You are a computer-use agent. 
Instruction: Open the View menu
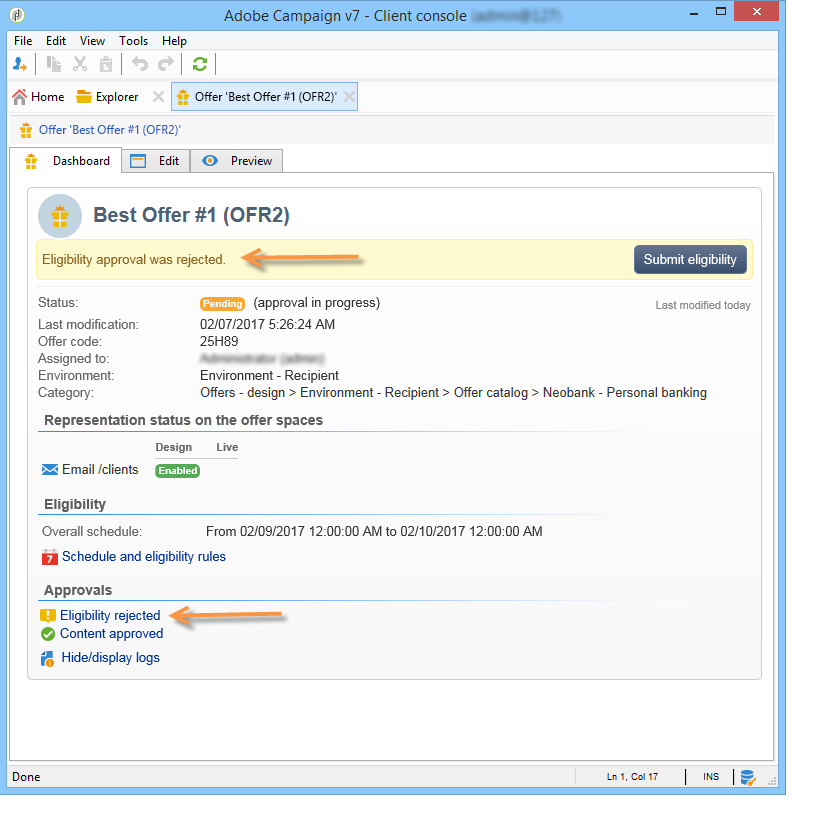(x=92, y=41)
